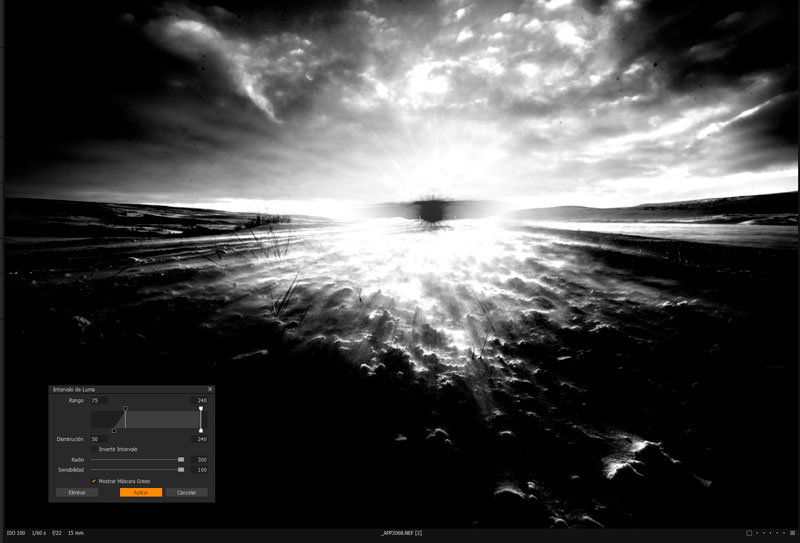Click the upper-right range handle in luma graph
800x543 pixels.
(x=201, y=408)
